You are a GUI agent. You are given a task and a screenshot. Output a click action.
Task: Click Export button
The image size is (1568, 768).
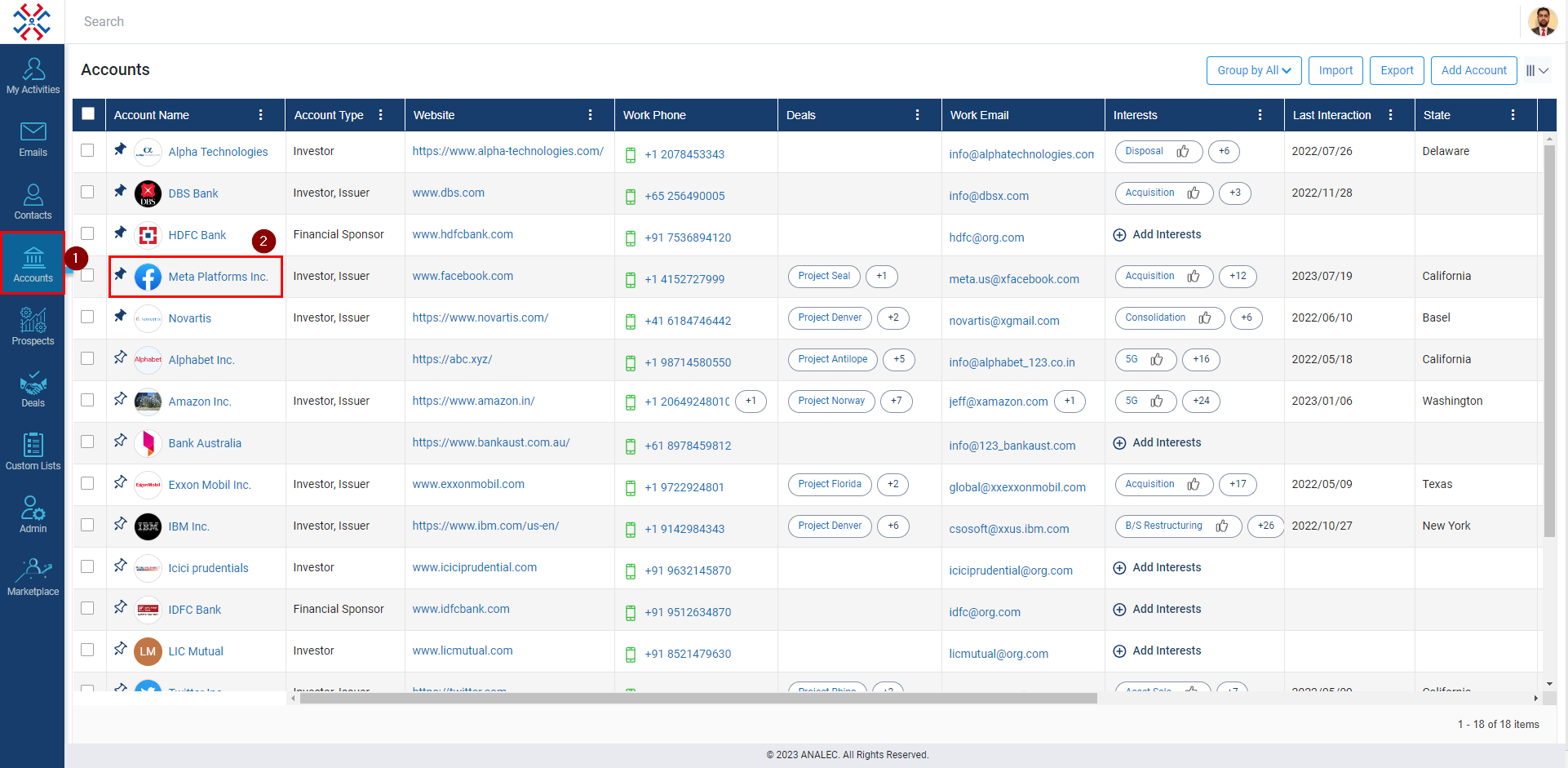point(1397,70)
